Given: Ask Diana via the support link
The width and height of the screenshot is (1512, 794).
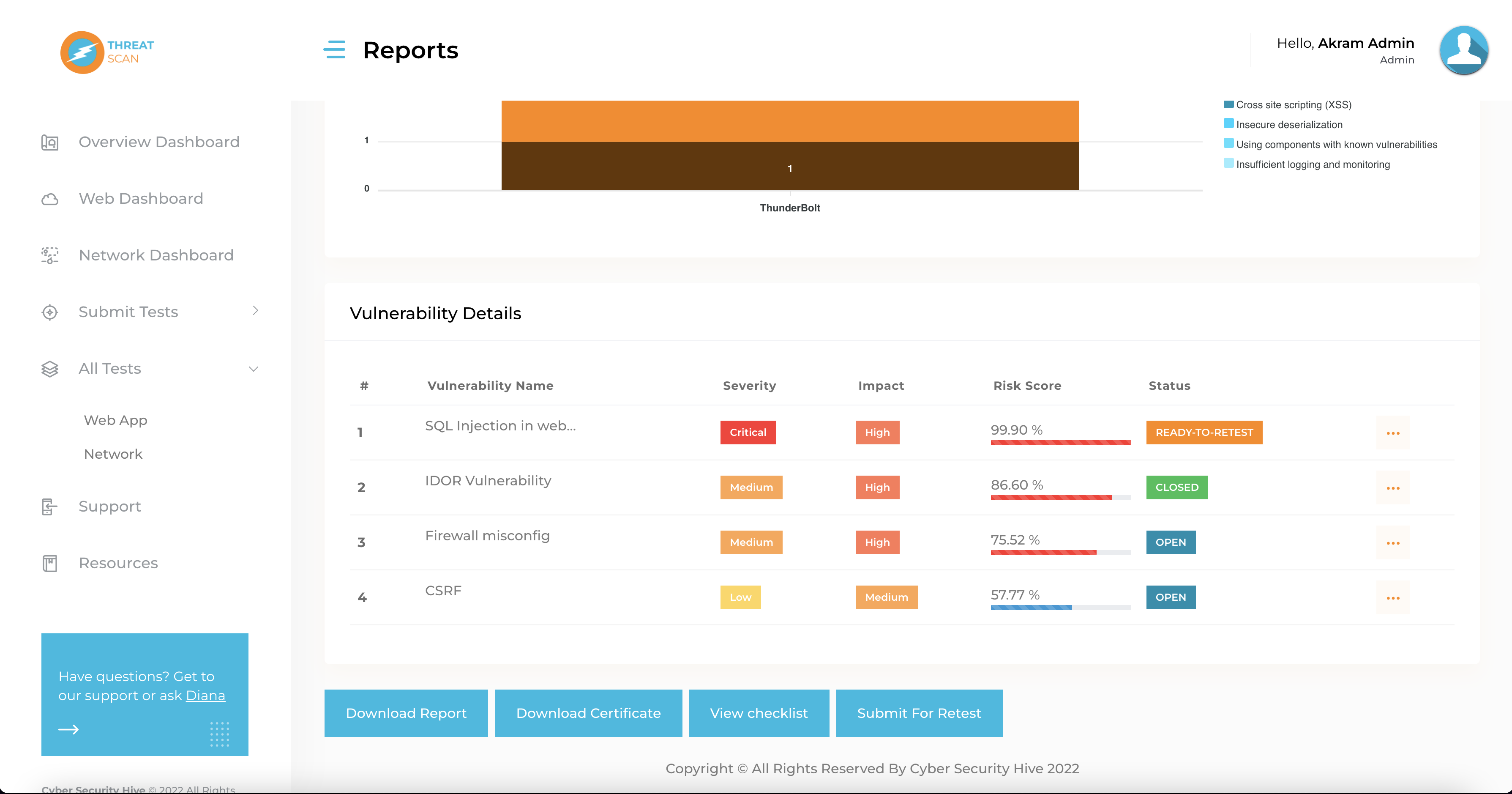Looking at the screenshot, I should point(205,695).
